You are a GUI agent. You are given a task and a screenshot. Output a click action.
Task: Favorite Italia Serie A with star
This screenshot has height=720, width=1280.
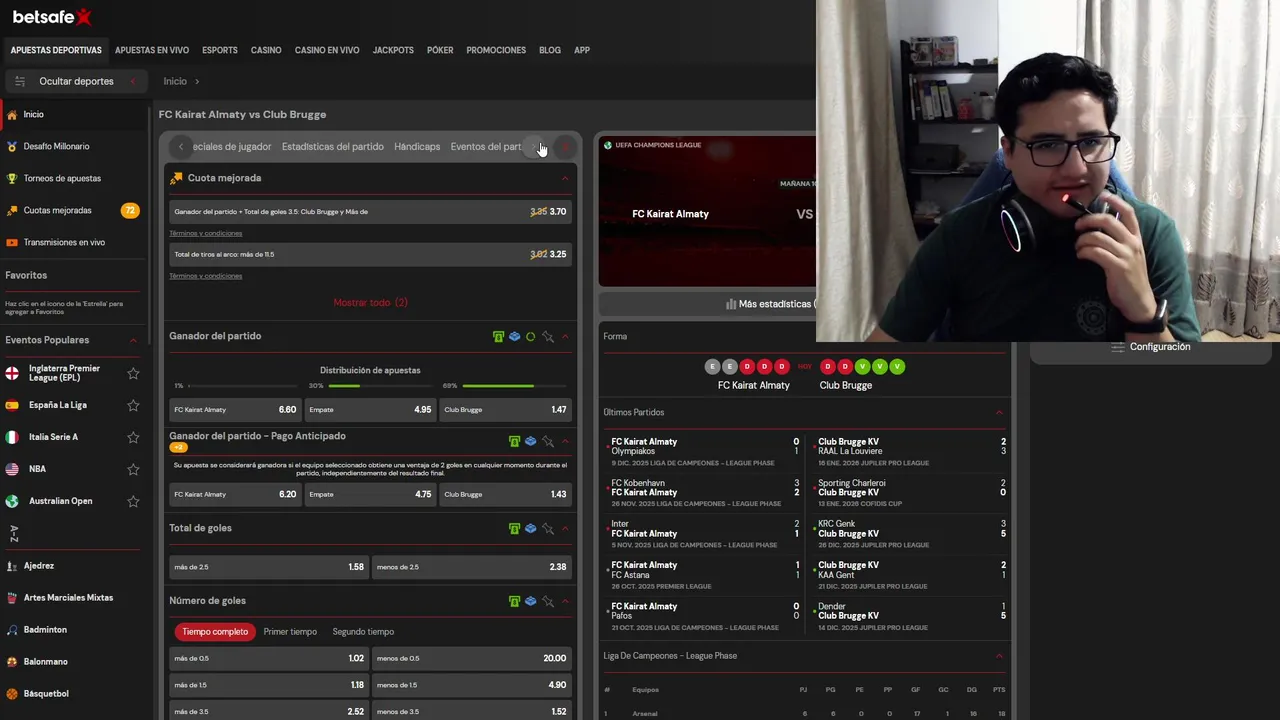tap(133, 437)
